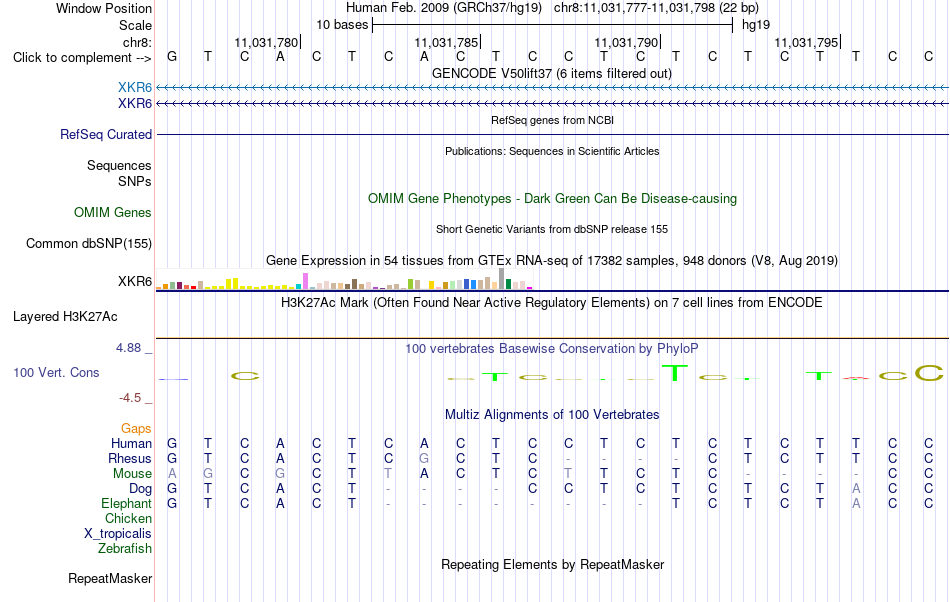
Task: Open '100 vertebrates Basewise Conservation by PhyloP' title
Action: pyautogui.click(x=551, y=348)
